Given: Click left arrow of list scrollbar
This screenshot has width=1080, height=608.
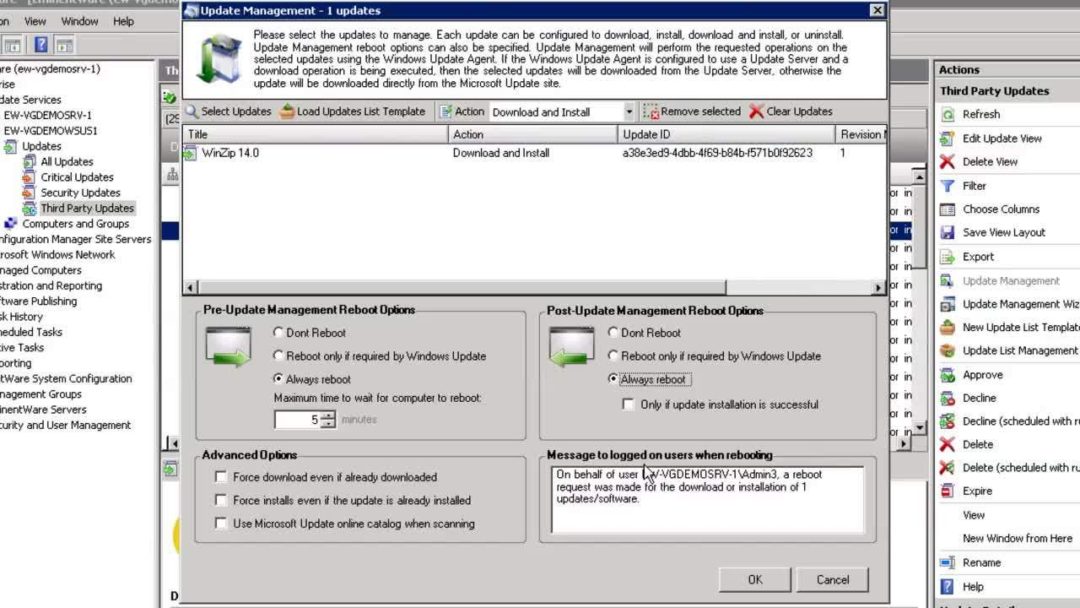Looking at the screenshot, I should (191, 287).
